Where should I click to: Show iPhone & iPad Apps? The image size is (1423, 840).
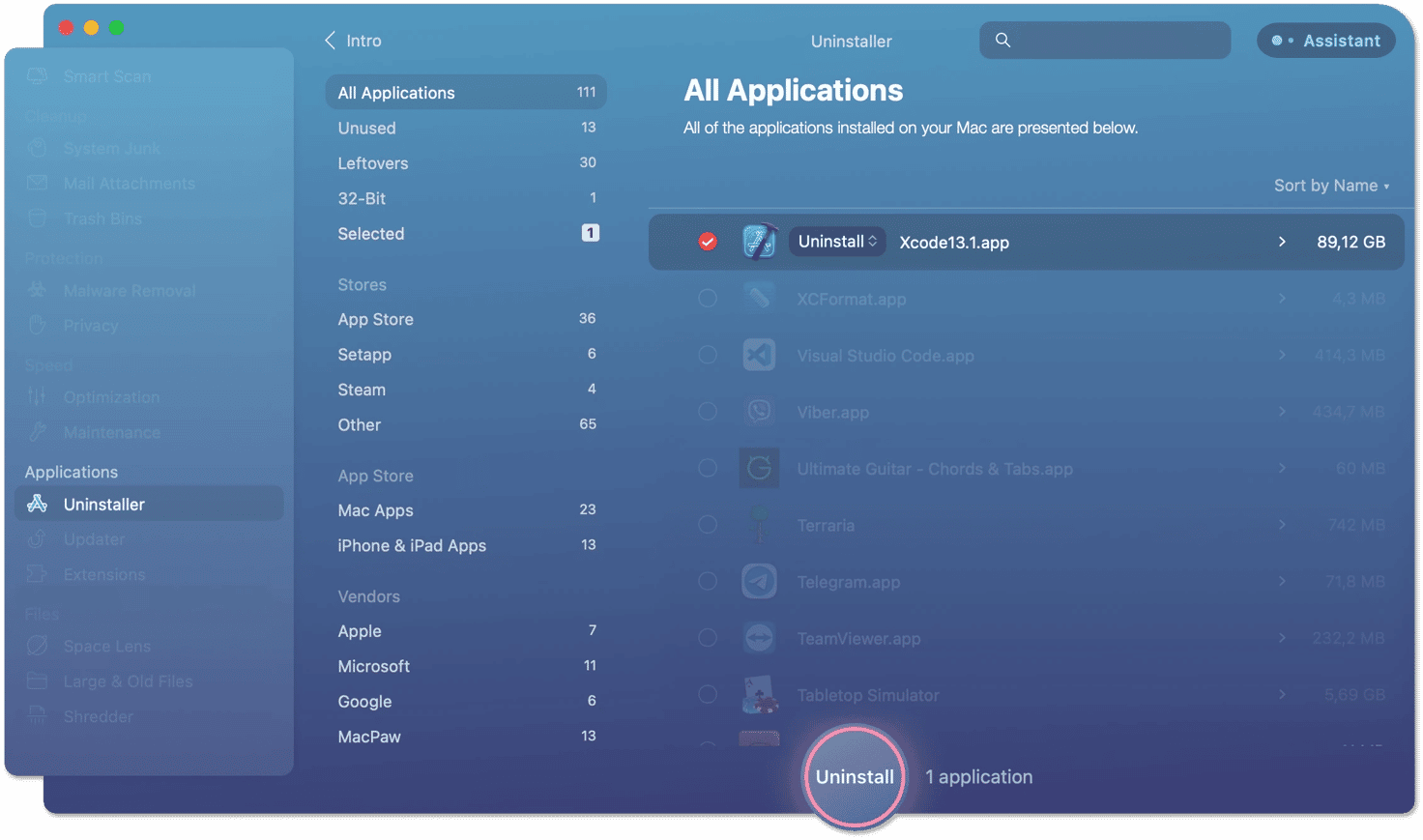tap(466, 545)
